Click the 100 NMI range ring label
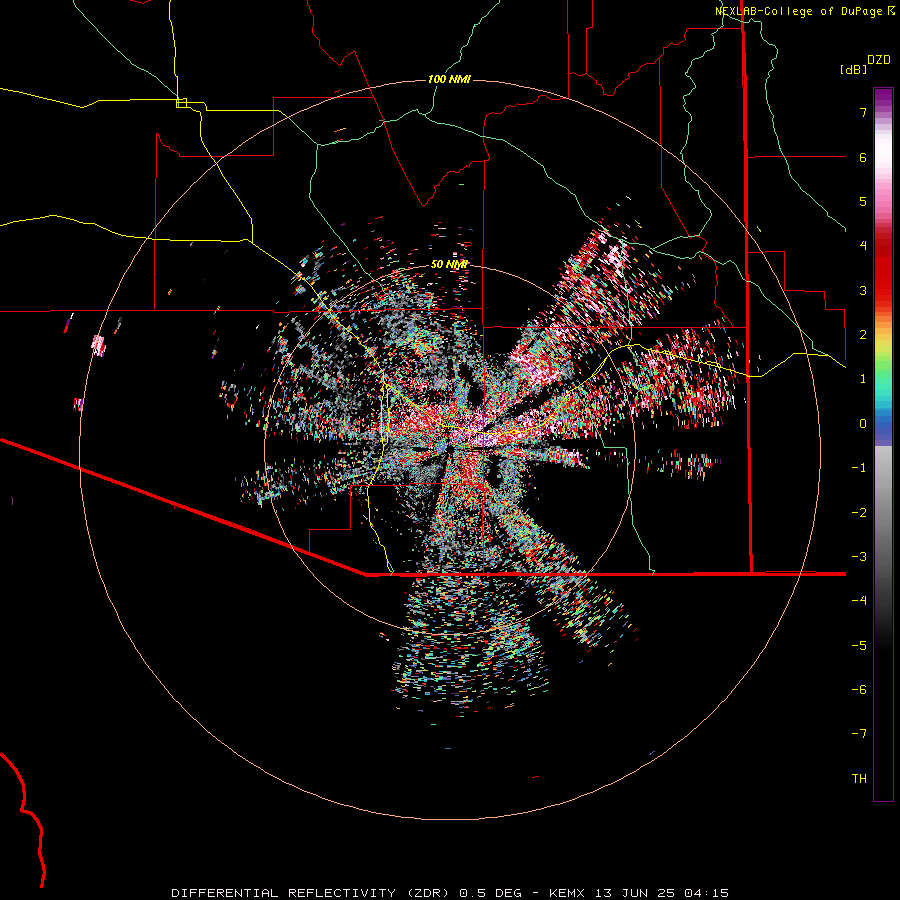The height and width of the screenshot is (900, 900). click(449, 79)
